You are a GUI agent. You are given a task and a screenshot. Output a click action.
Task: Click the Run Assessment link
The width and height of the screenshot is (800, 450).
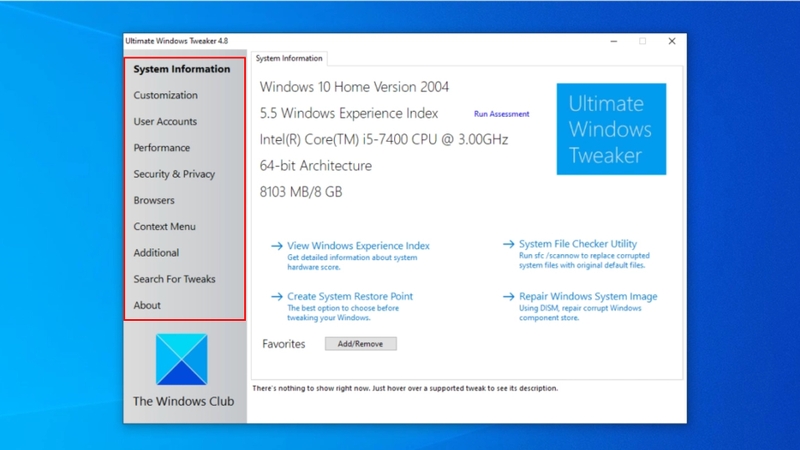[x=502, y=114]
